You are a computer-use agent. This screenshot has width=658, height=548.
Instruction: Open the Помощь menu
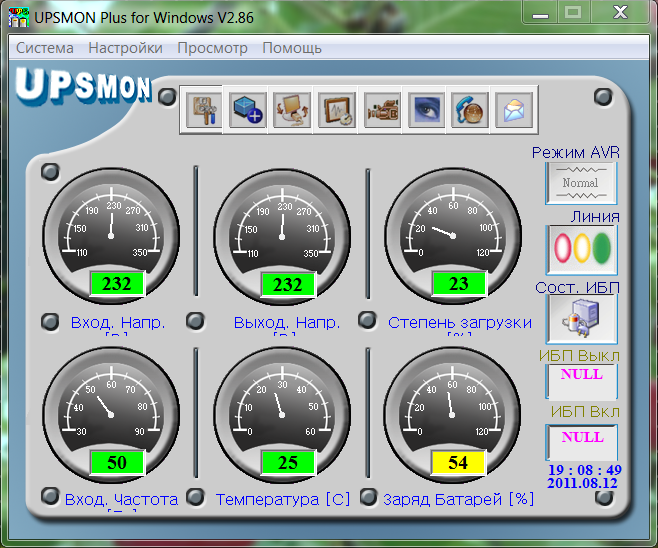[292, 48]
